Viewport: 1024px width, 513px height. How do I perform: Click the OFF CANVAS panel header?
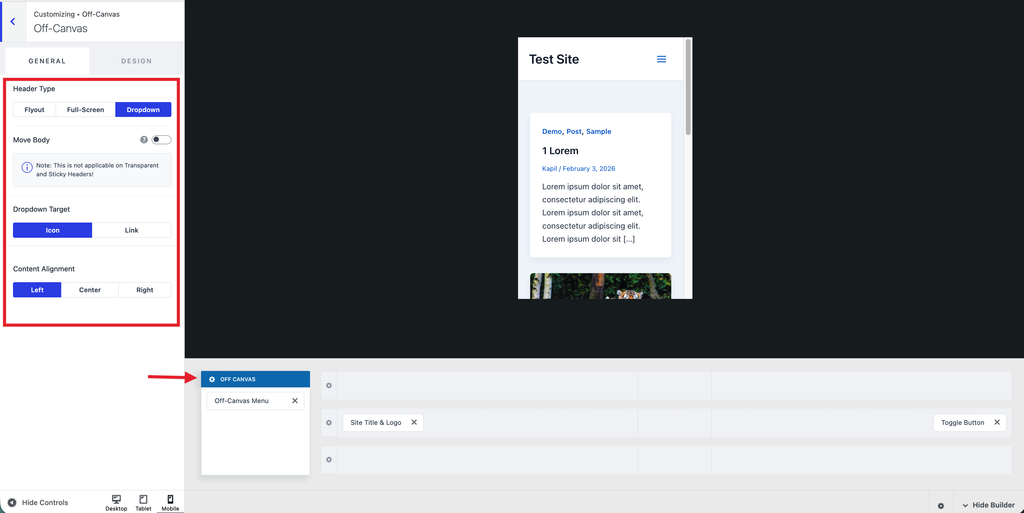point(255,379)
